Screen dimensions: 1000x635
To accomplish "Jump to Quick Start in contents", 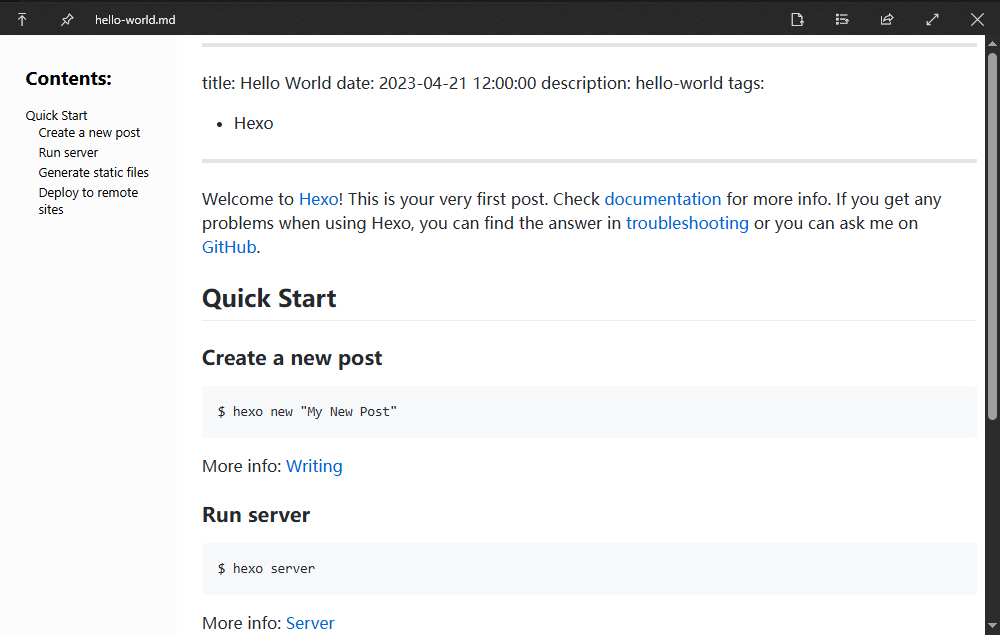I will coord(57,115).
